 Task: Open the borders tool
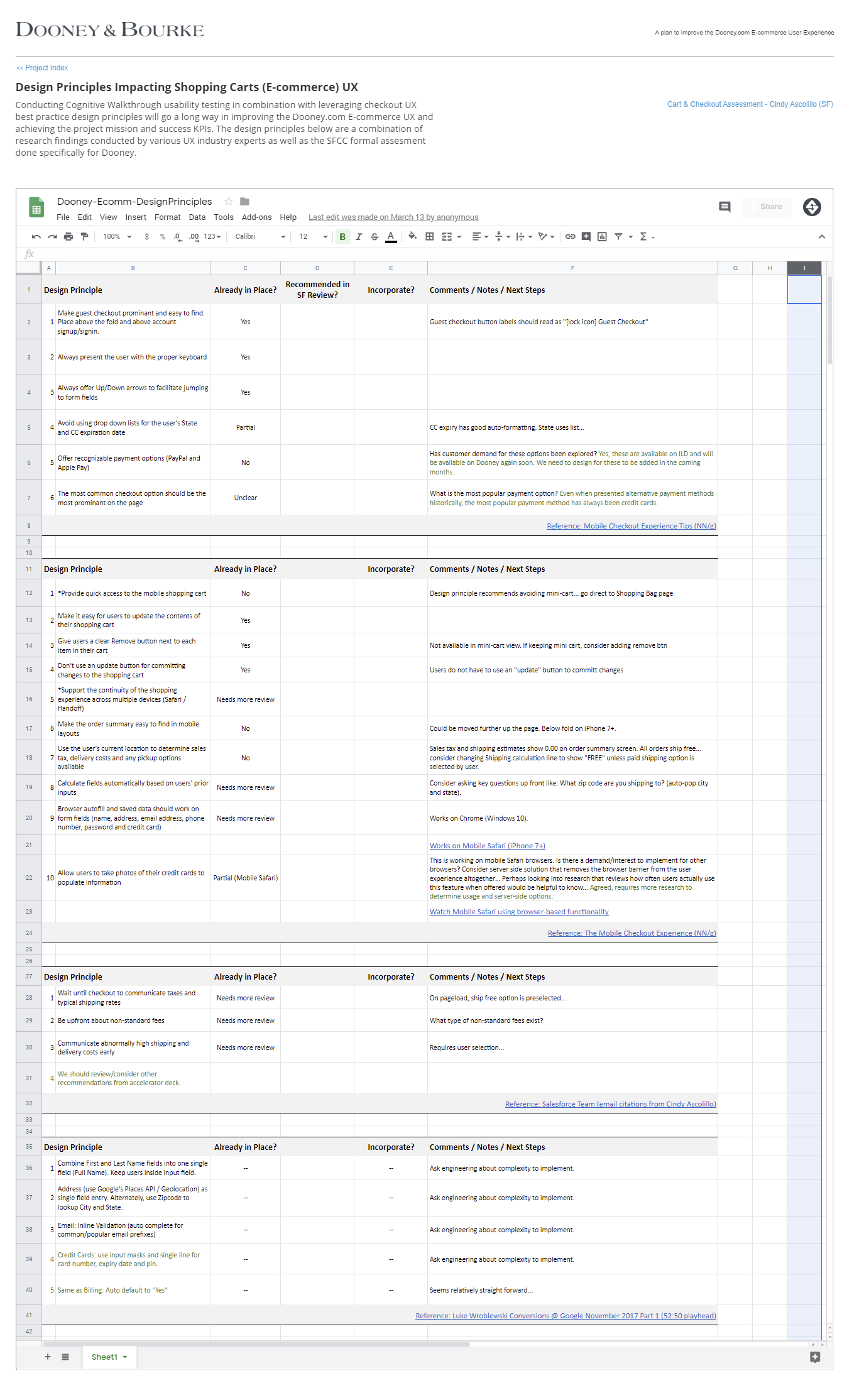point(430,237)
